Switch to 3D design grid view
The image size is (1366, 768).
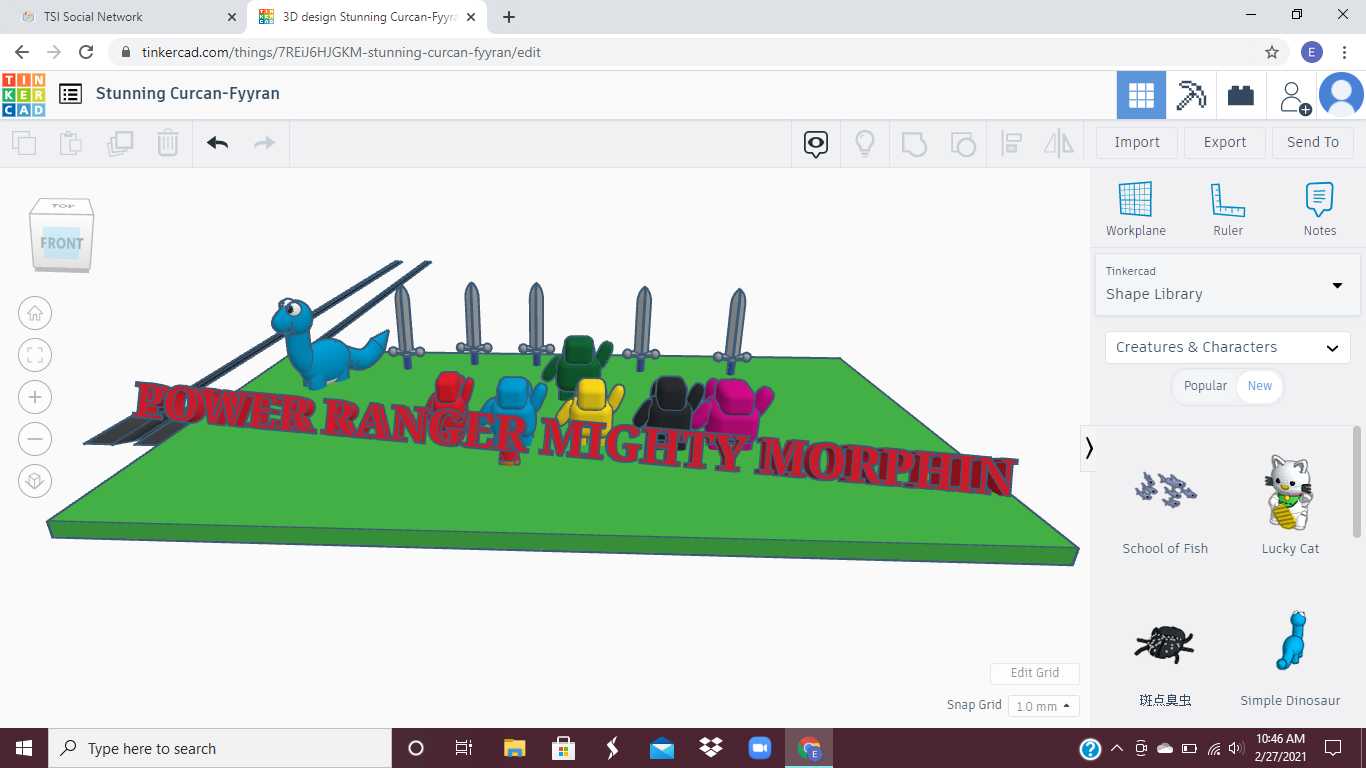point(1141,95)
